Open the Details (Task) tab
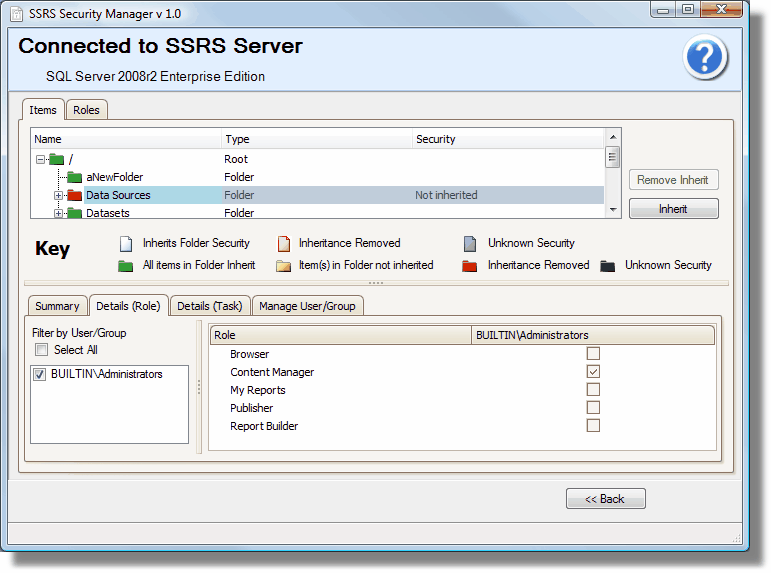771x573 pixels. (x=210, y=306)
